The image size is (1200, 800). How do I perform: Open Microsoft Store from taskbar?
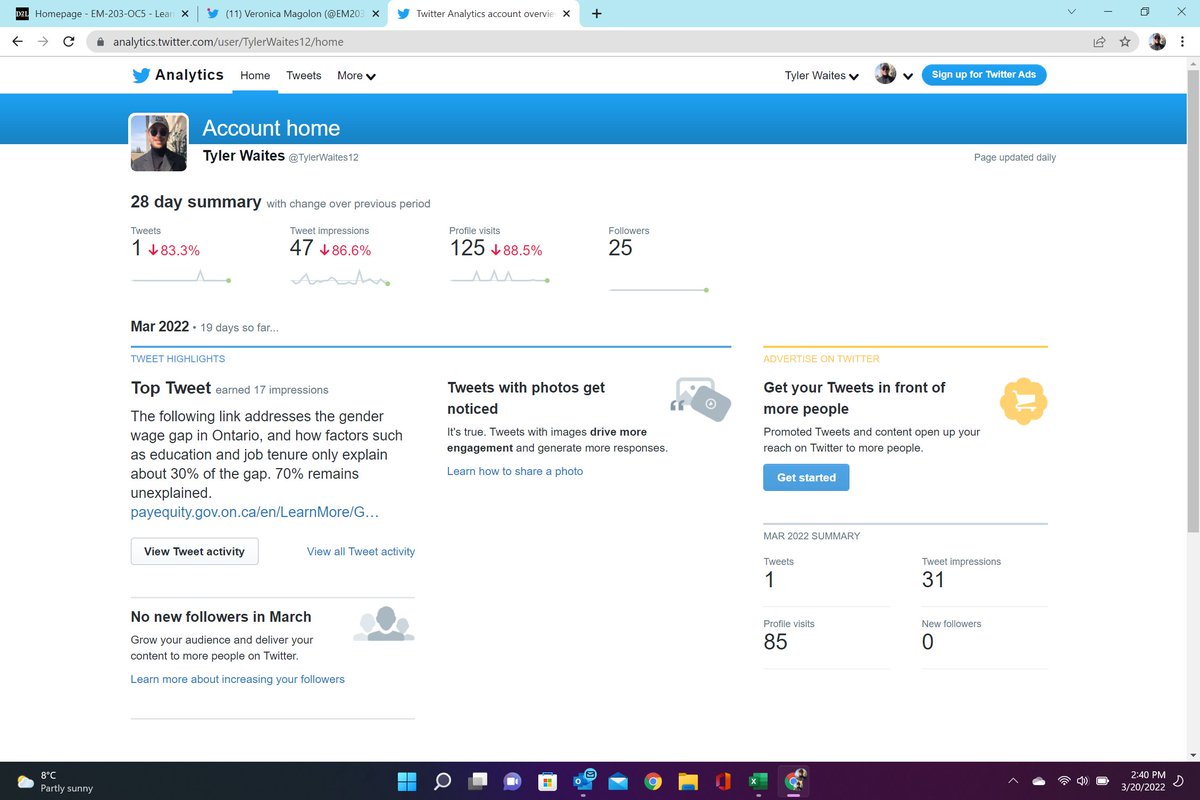pos(548,780)
